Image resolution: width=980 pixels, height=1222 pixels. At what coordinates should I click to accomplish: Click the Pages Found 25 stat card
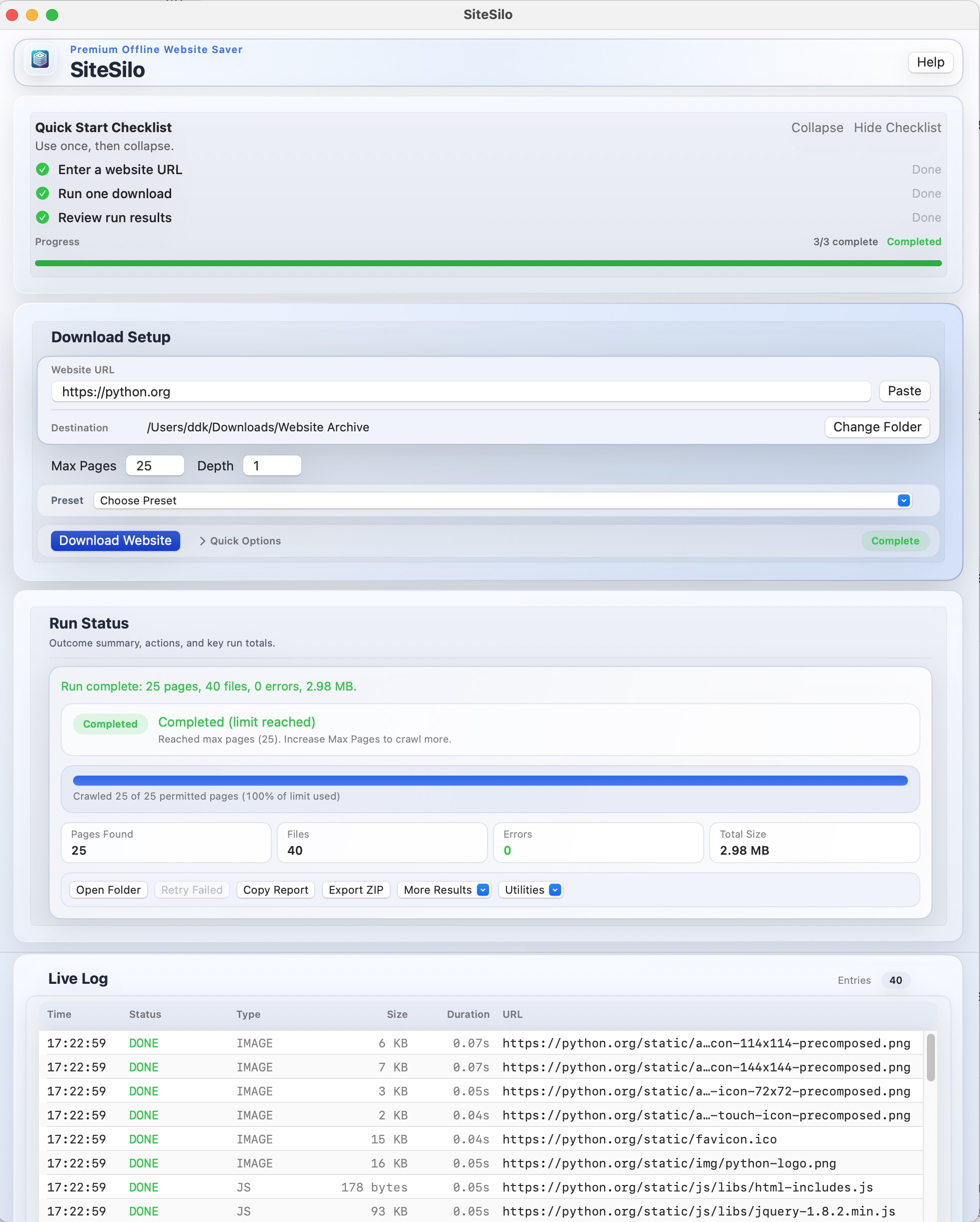point(166,842)
